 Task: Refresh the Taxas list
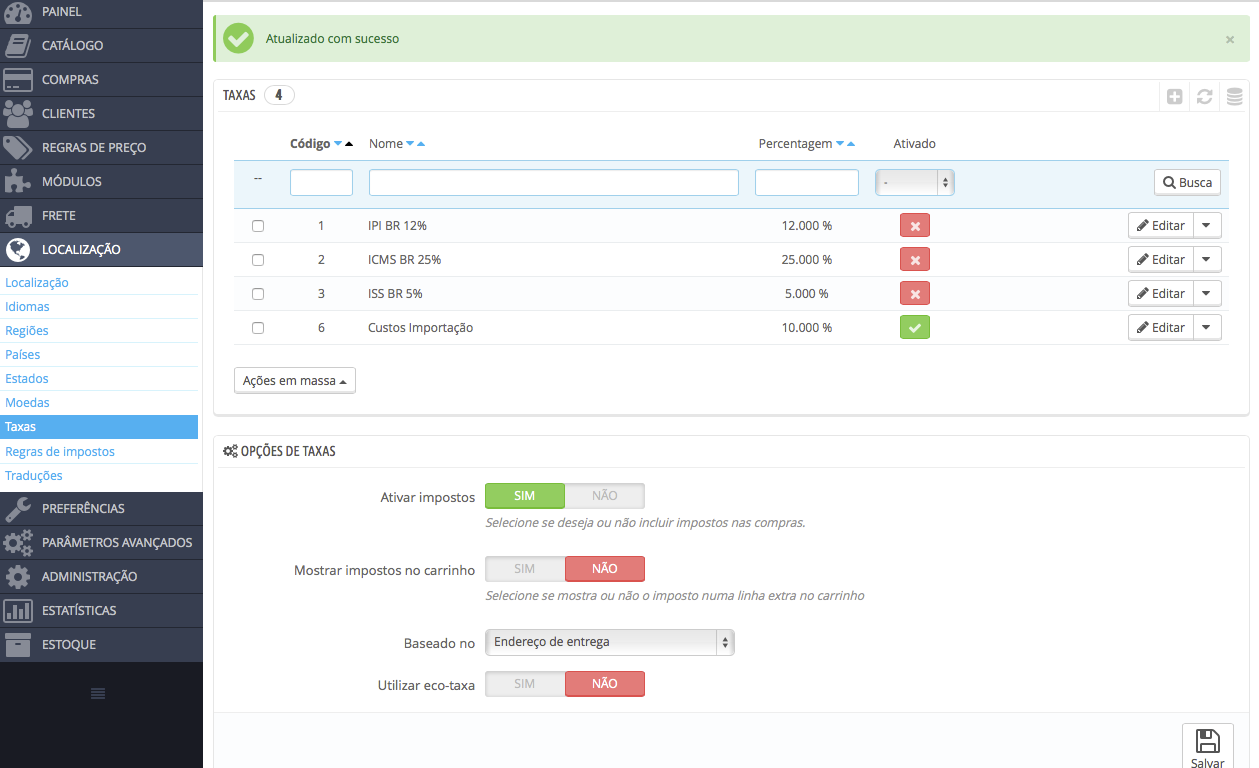(1205, 96)
